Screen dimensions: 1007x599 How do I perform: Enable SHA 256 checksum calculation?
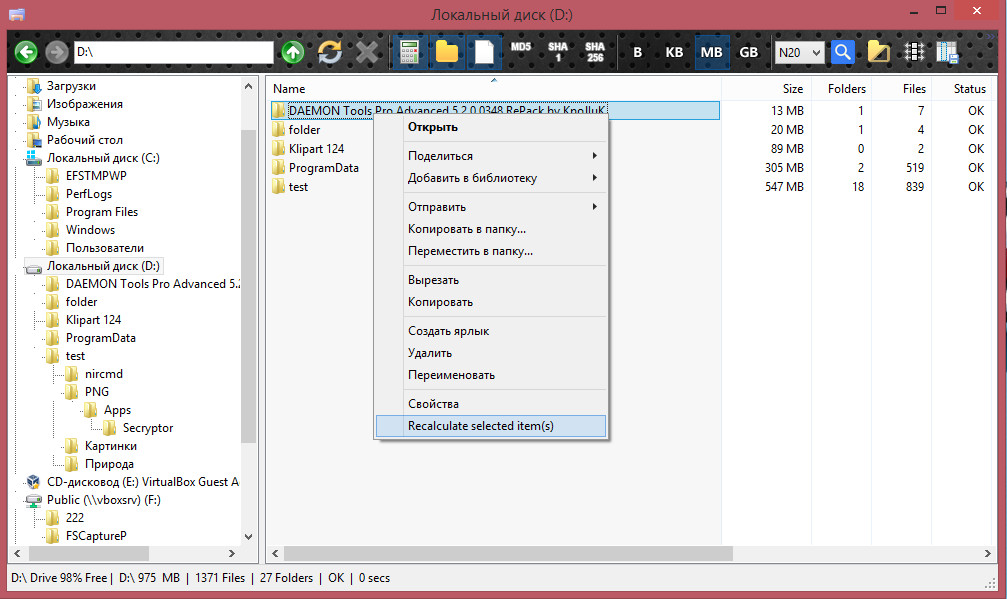[595, 52]
